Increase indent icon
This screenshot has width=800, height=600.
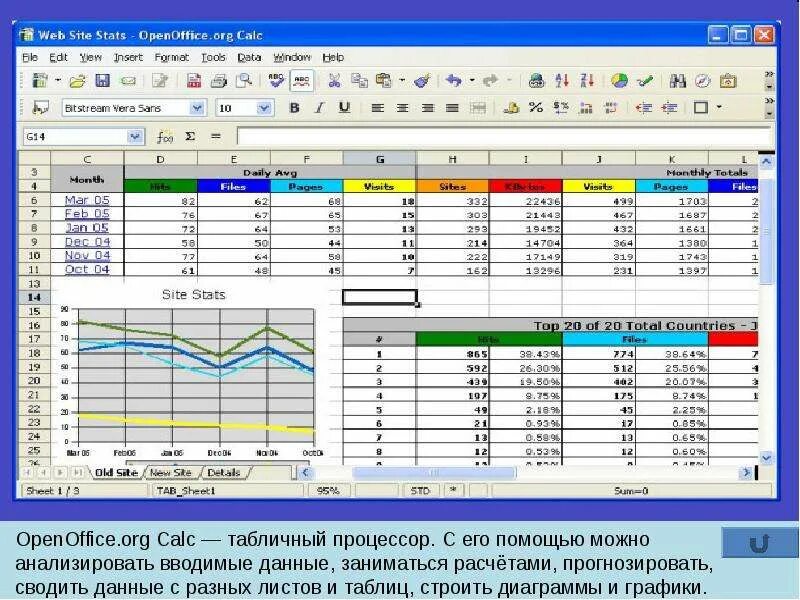(669, 108)
